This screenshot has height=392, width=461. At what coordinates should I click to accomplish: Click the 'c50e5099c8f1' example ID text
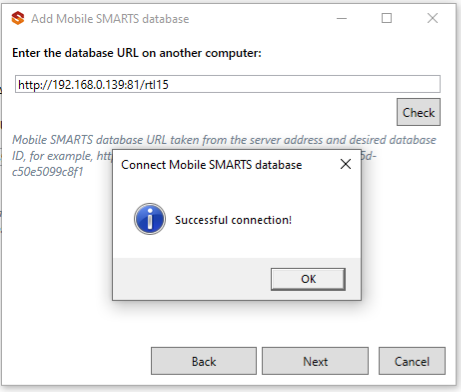coord(47,172)
